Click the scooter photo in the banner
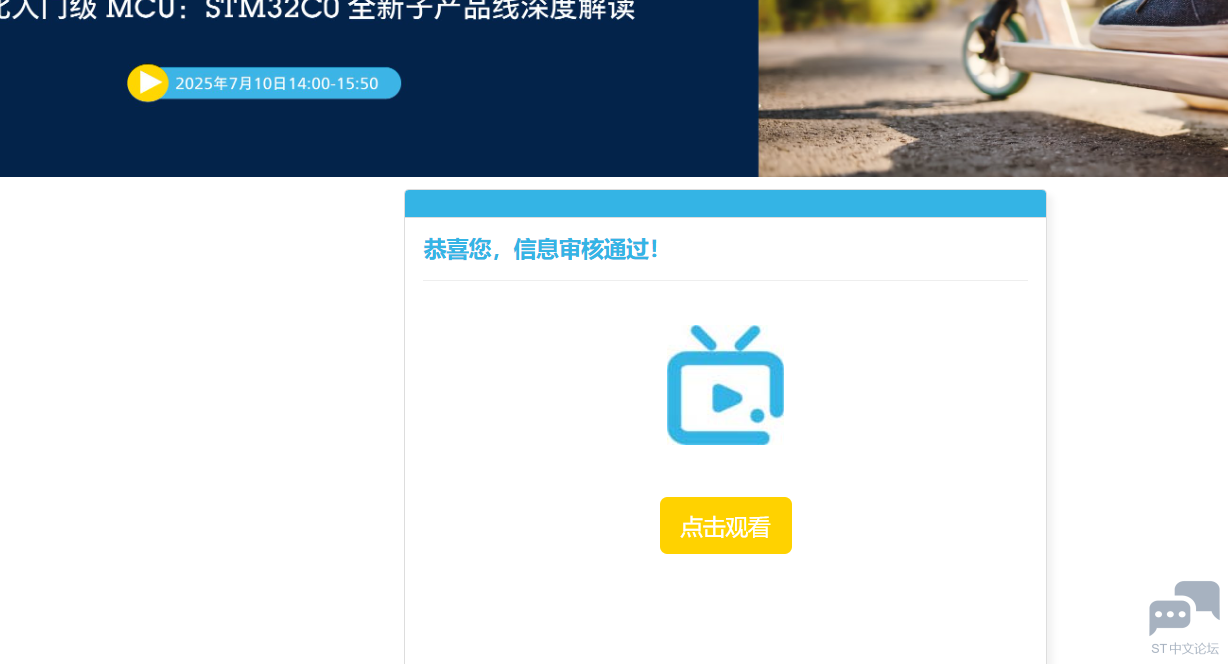This screenshot has width=1228, height=664. pyautogui.click(x=993, y=88)
